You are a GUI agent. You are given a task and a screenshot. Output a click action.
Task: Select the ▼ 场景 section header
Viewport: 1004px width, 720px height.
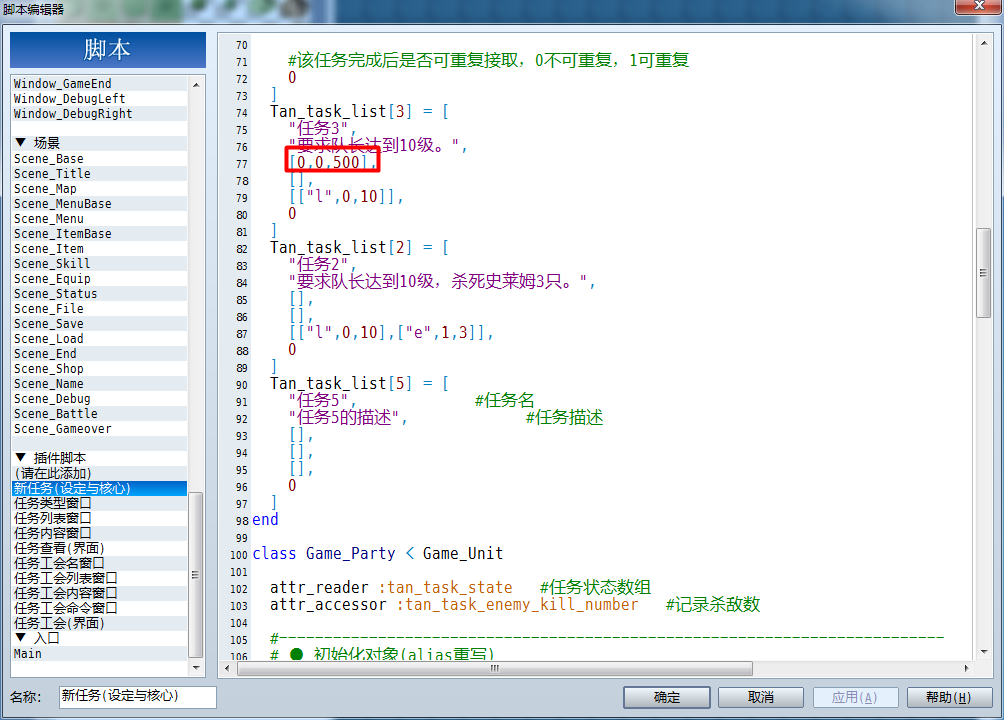coord(100,143)
